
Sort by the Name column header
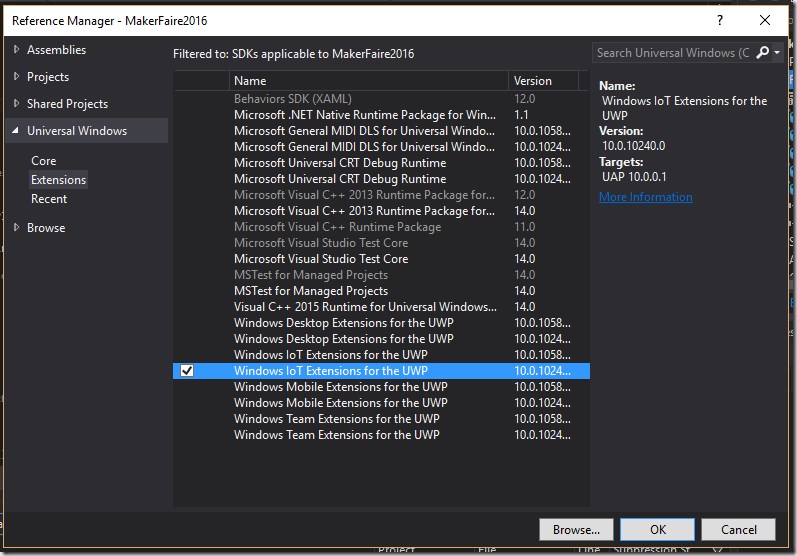(x=369, y=81)
